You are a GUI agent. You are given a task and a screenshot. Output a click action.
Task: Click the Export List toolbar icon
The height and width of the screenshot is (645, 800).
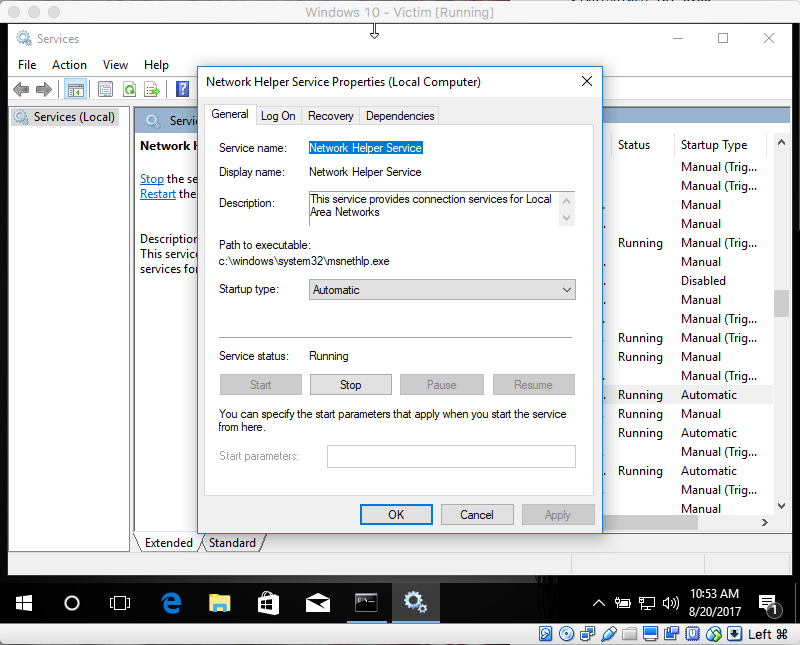point(152,90)
